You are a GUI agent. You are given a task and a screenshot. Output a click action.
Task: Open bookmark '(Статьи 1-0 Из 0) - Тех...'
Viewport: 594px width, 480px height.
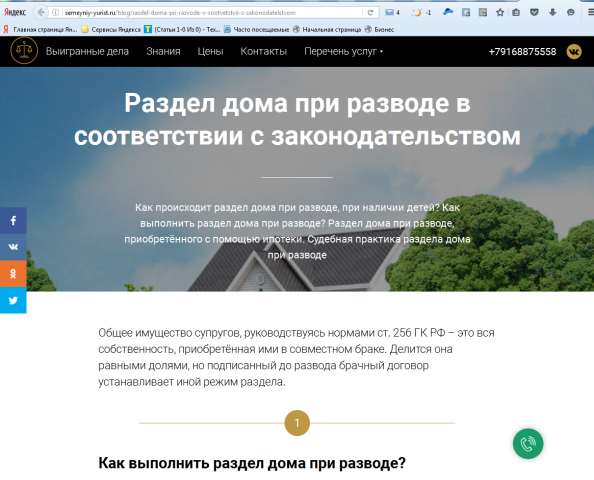pos(182,29)
